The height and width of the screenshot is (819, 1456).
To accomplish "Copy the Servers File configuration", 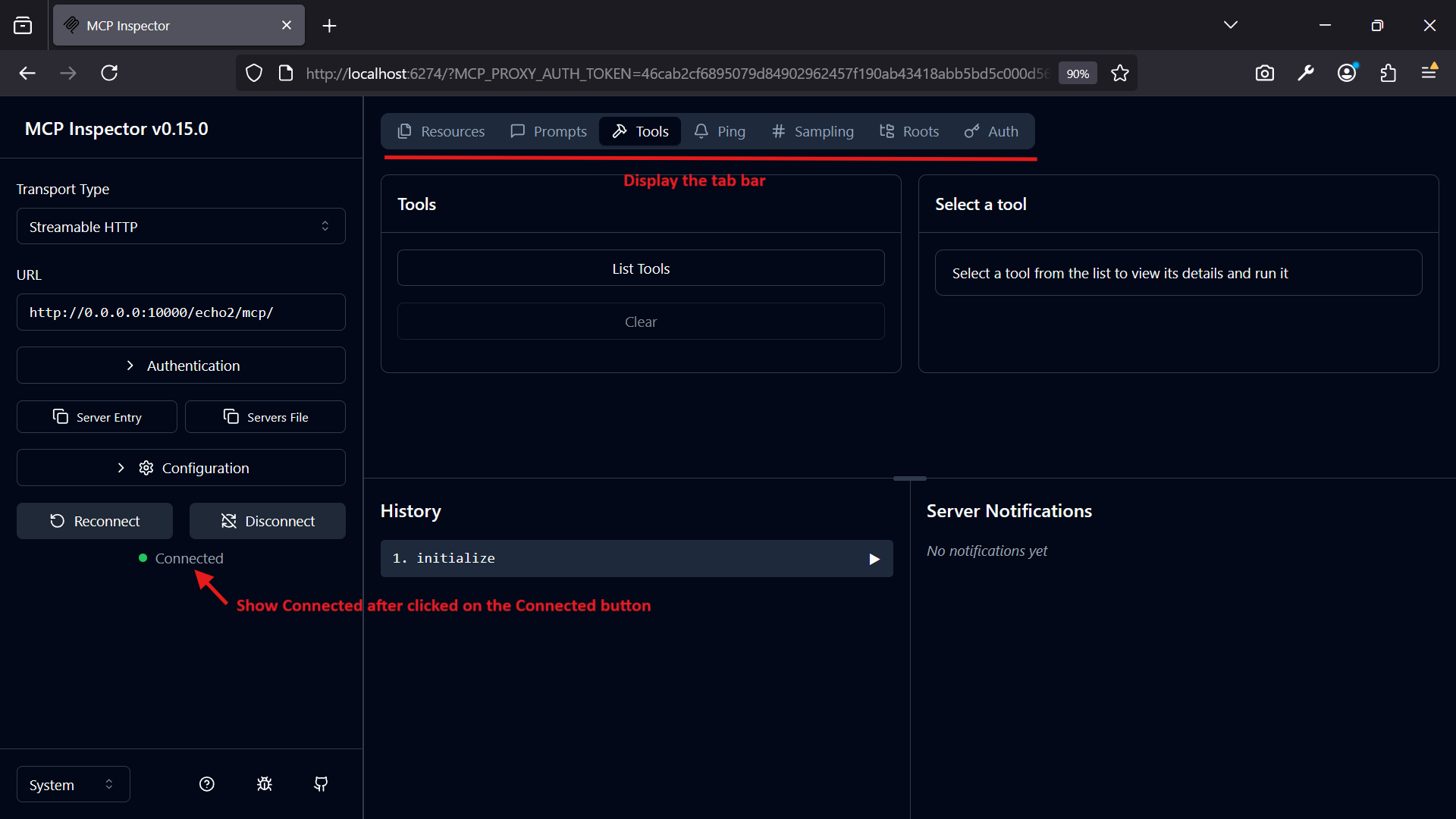I will pyautogui.click(x=265, y=417).
